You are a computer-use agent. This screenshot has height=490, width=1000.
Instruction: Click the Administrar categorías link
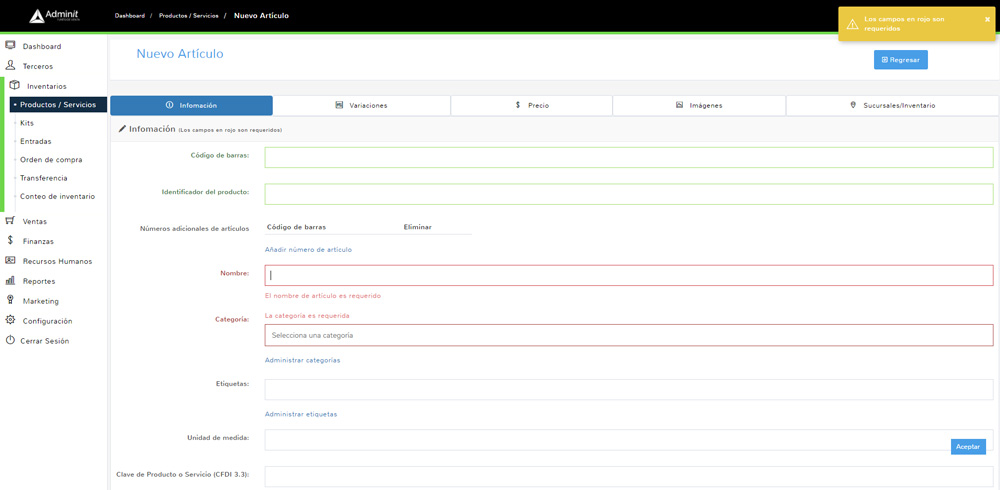302,360
